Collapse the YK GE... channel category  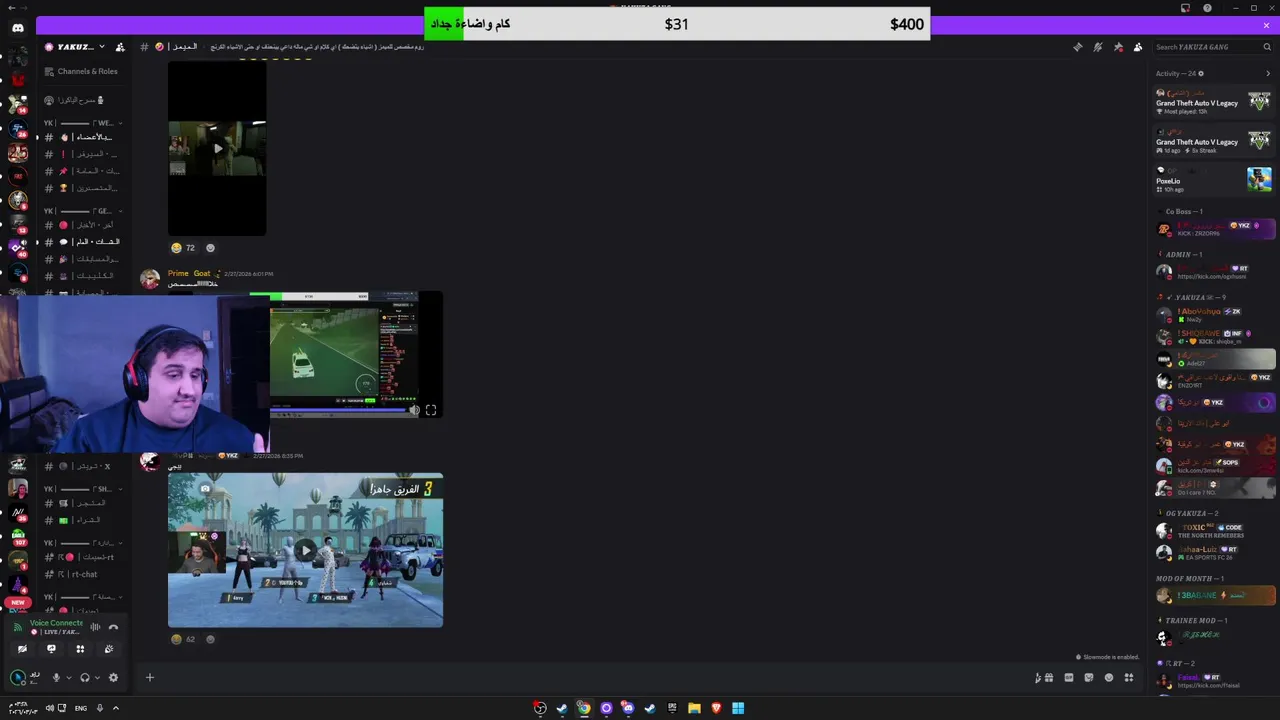83,211
